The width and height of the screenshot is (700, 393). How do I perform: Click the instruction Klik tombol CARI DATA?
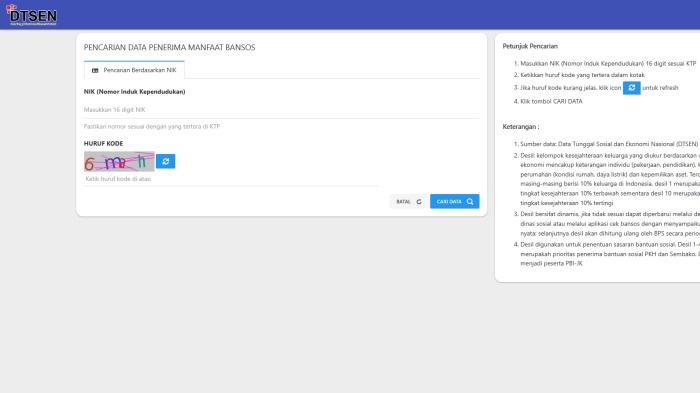tap(551, 101)
